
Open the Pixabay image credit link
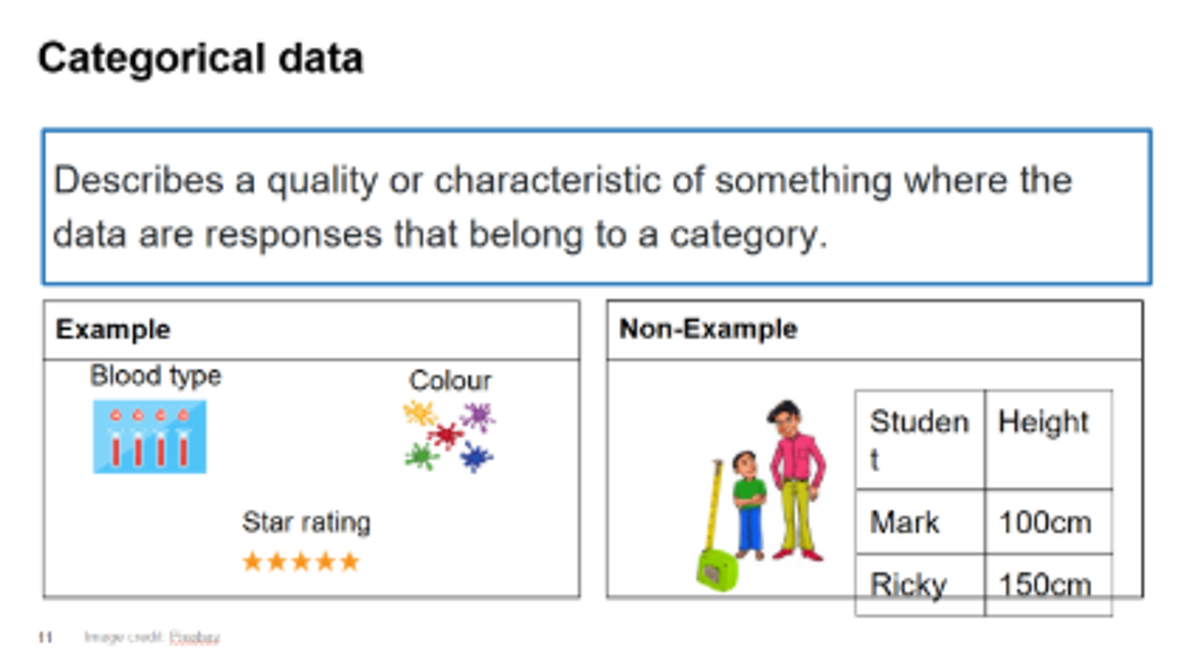pos(194,636)
